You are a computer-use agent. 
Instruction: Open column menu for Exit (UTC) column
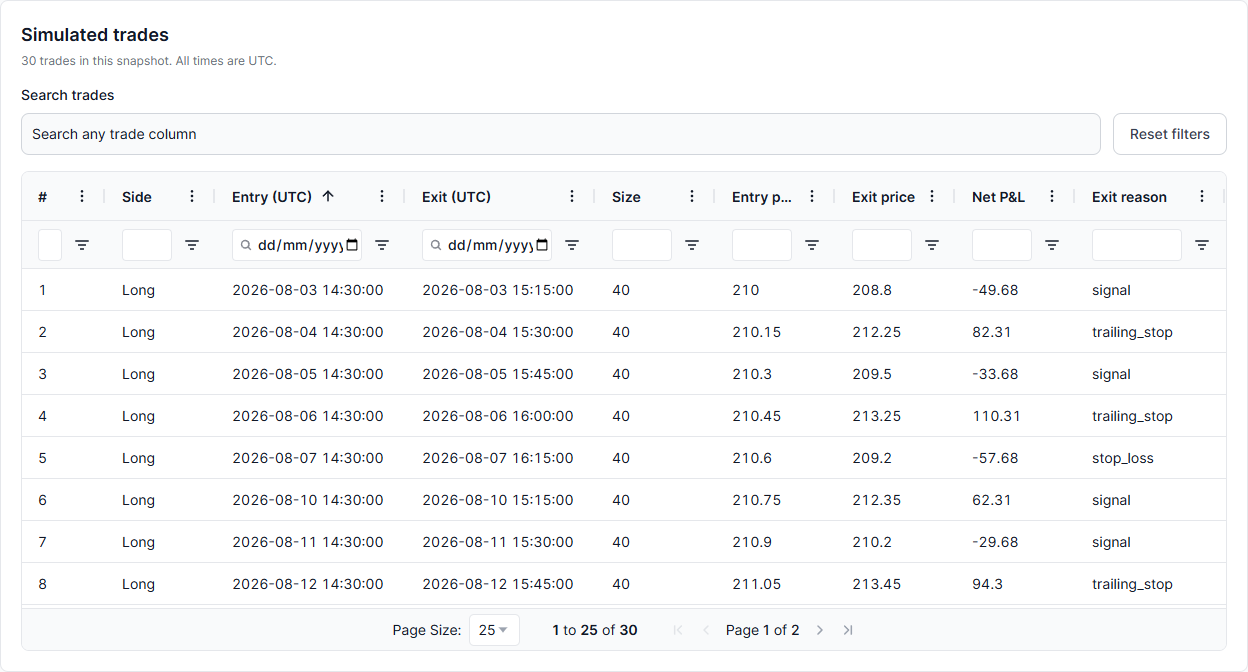572,197
